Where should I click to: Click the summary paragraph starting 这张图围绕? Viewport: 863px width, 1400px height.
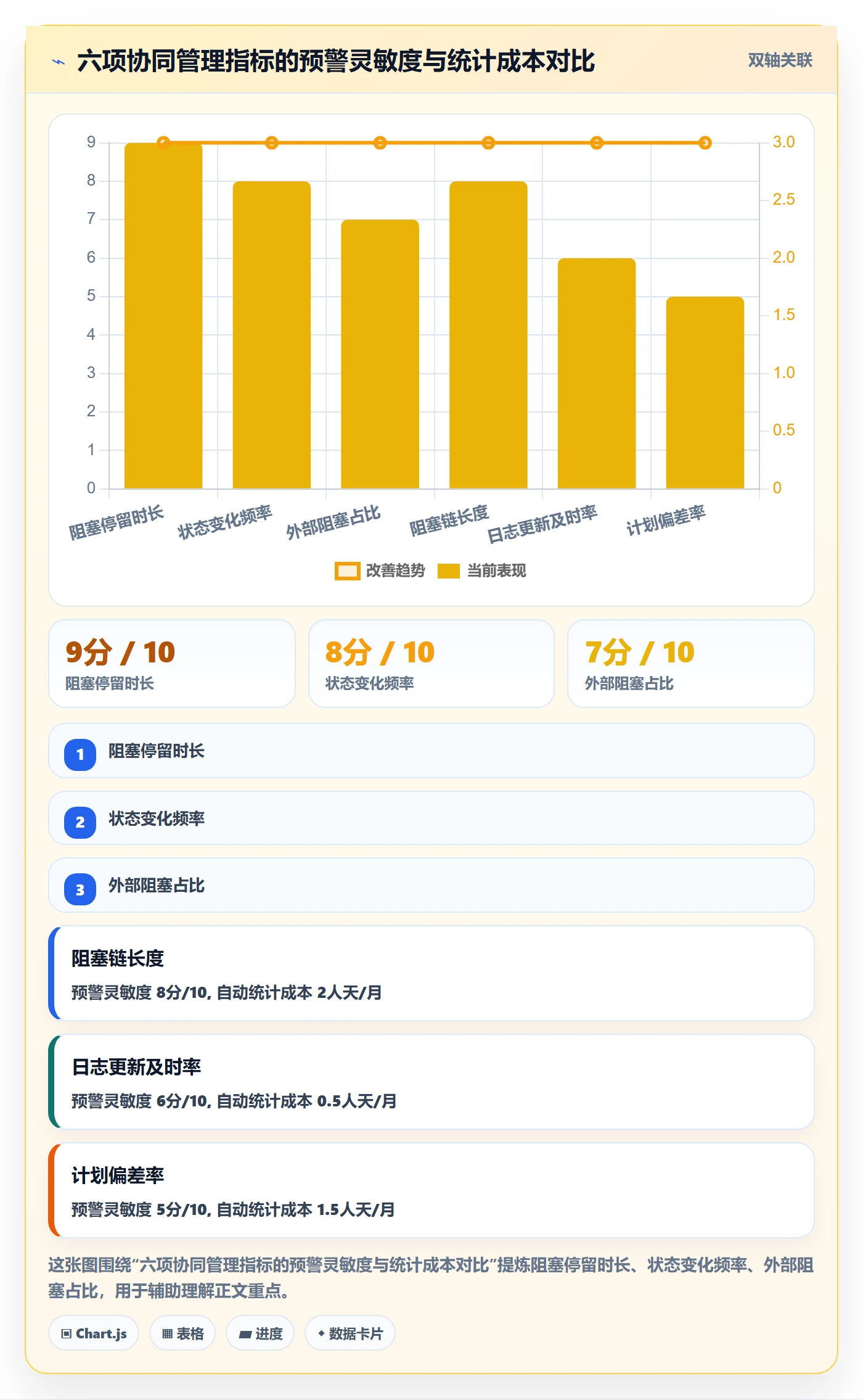431,1278
